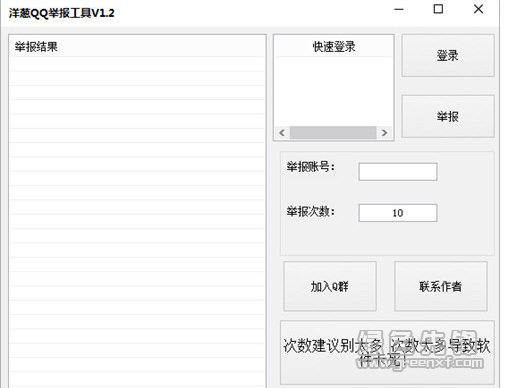The image size is (505, 388).
Task: Maximize the 洋葱QQ举报工具 window
Action: (x=438, y=9)
